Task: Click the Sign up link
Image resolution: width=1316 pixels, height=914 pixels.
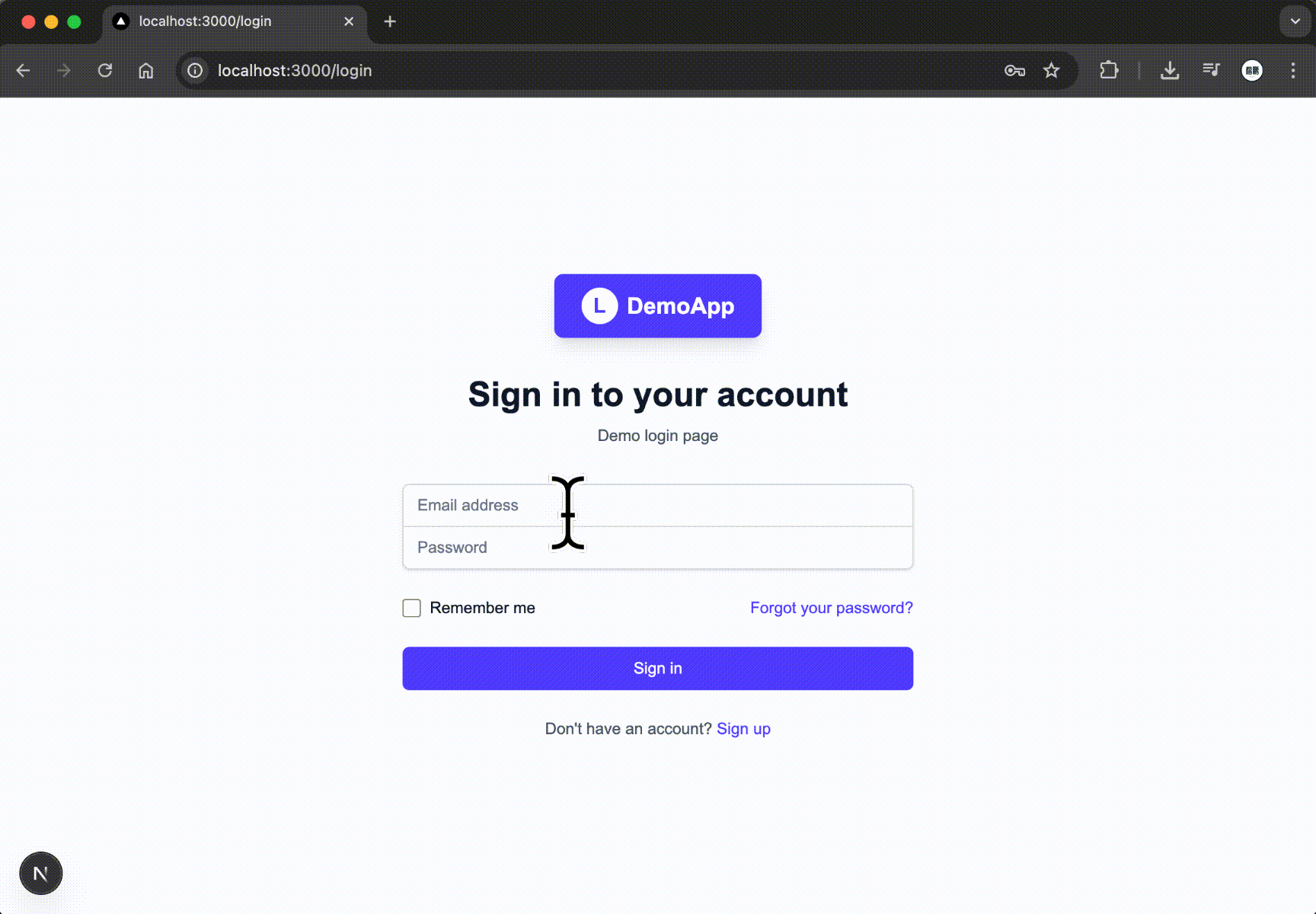Action: click(x=743, y=729)
